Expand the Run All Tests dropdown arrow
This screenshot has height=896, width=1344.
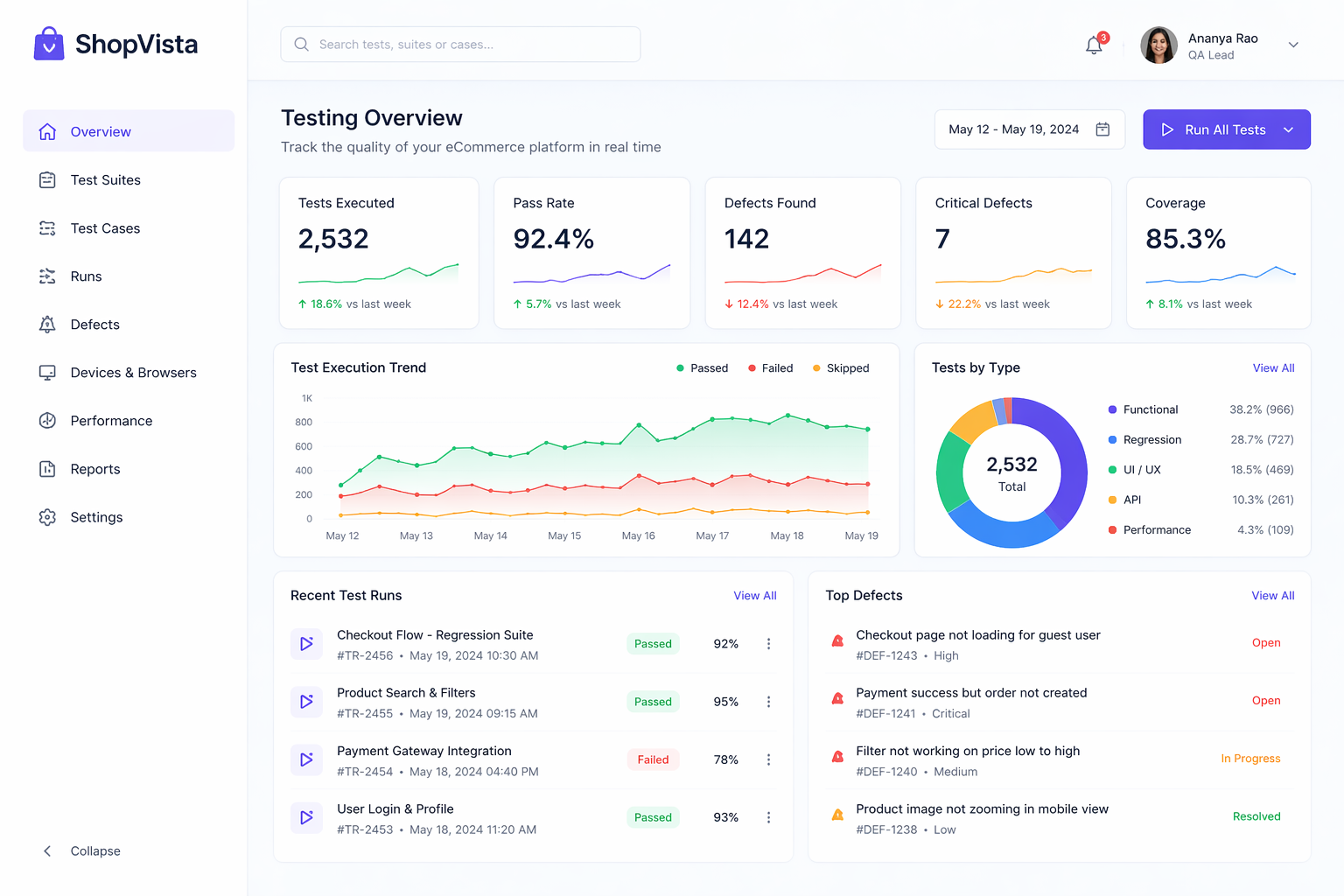pos(1288,129)
